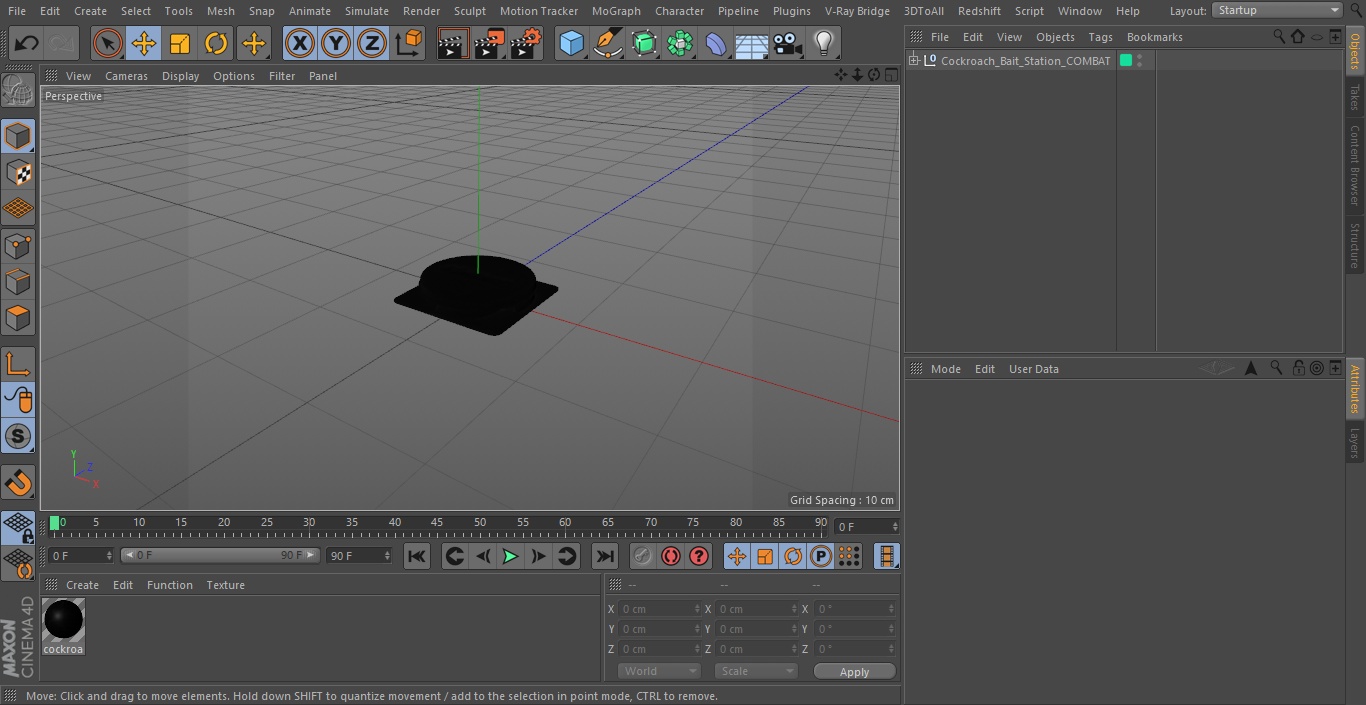Switch to the Layers side tab
The image size is (1366, 705).
coord(1355,441)
